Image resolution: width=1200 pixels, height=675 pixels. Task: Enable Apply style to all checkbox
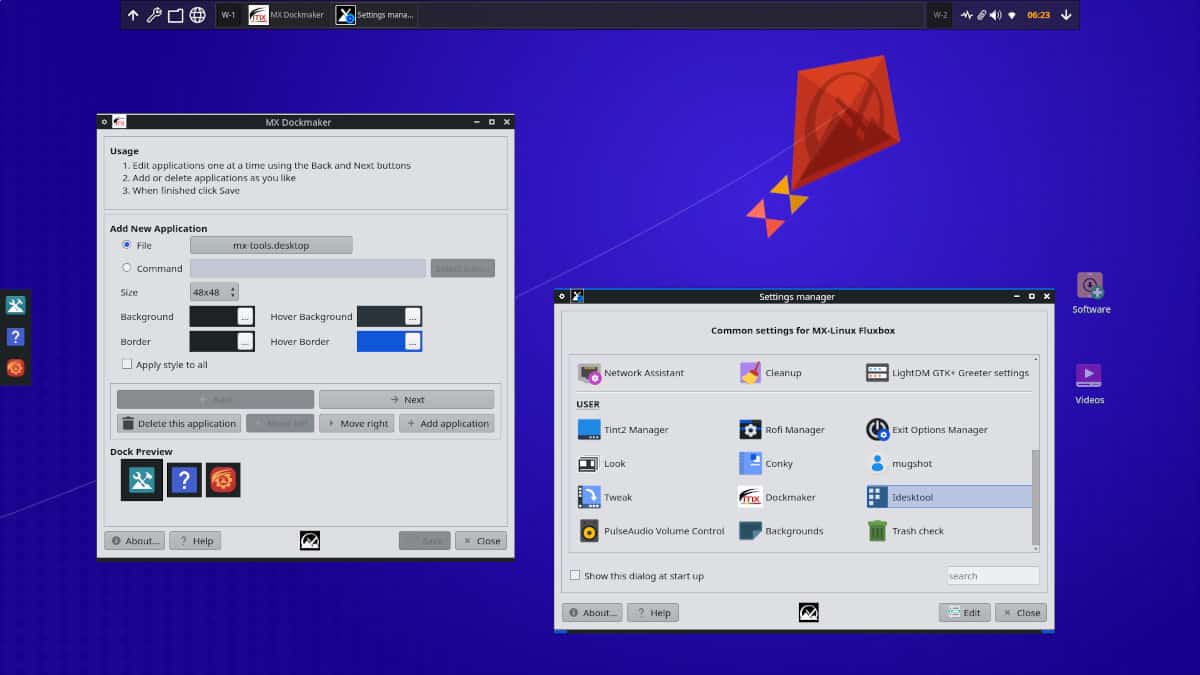(x=127, y=365)
